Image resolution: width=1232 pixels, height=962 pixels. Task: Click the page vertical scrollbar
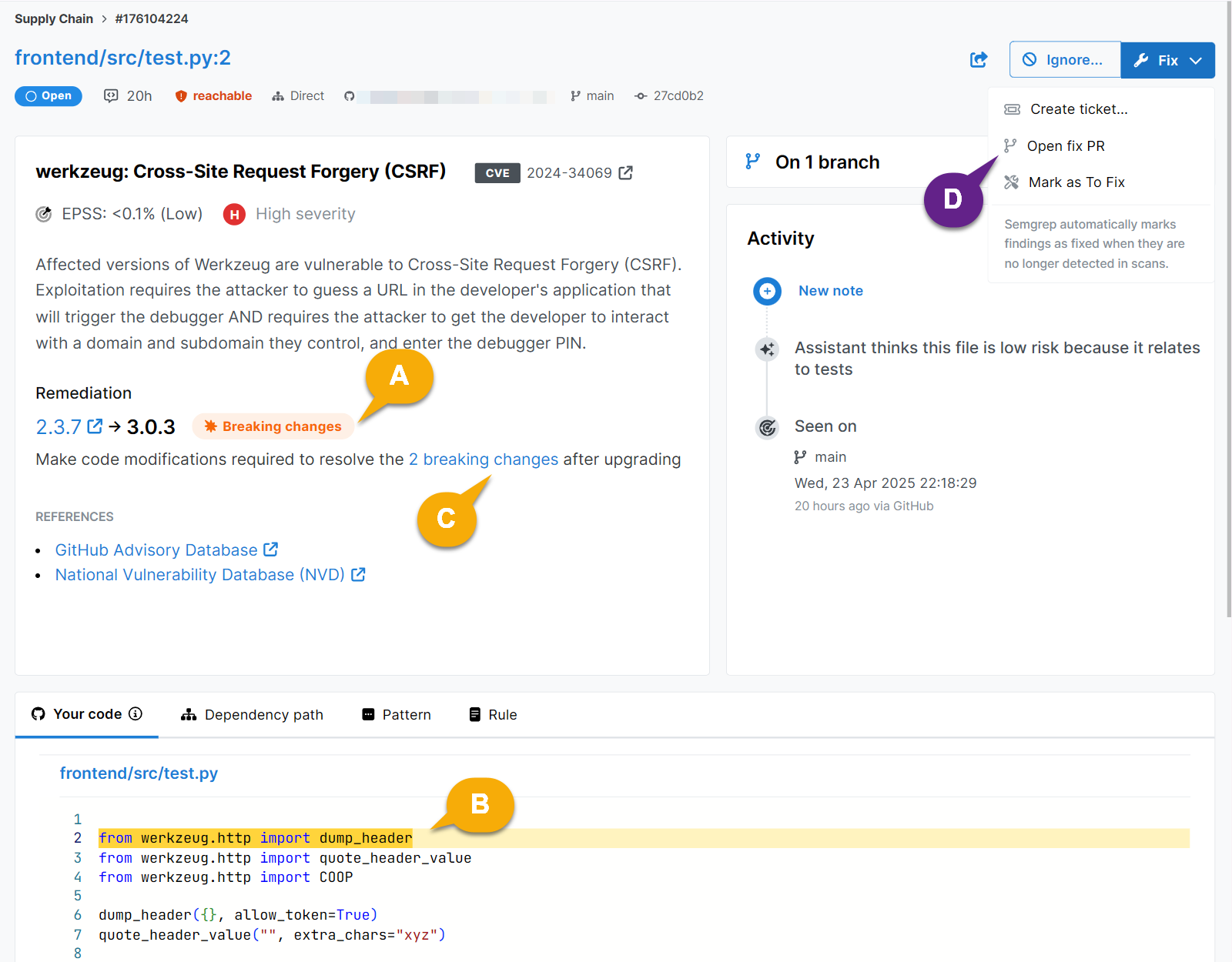tap(1227, 308)
